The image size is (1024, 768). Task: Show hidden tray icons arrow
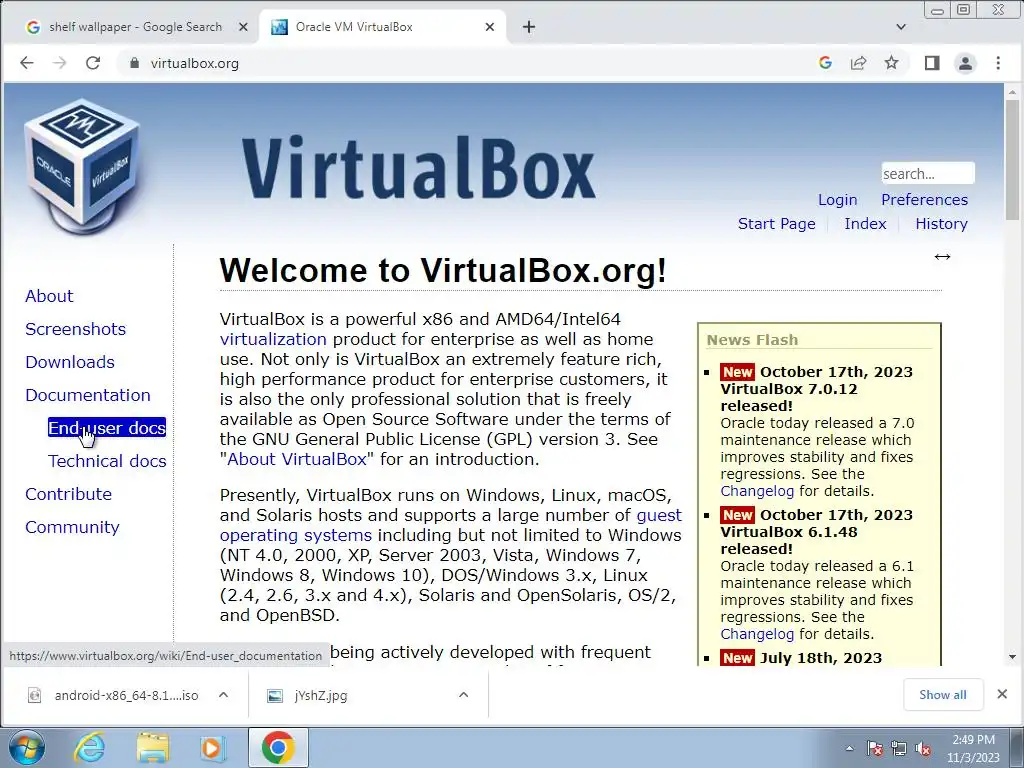[849, 748]
